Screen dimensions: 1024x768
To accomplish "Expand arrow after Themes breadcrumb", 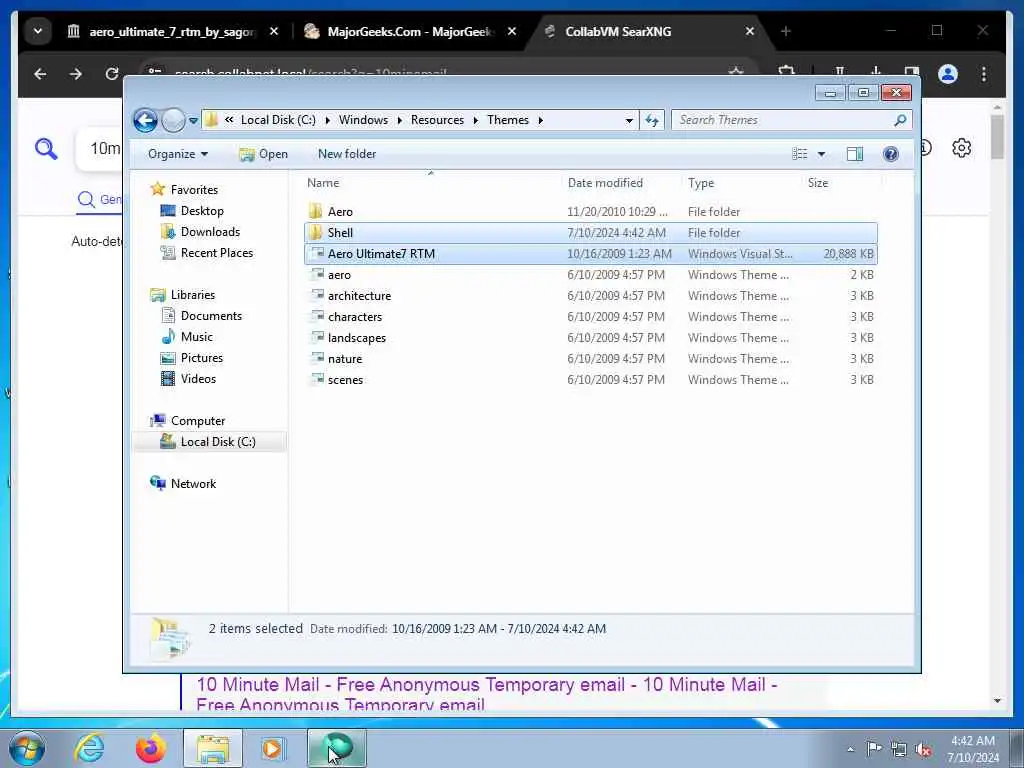I will pyautogui.click(x=541, y=120).
